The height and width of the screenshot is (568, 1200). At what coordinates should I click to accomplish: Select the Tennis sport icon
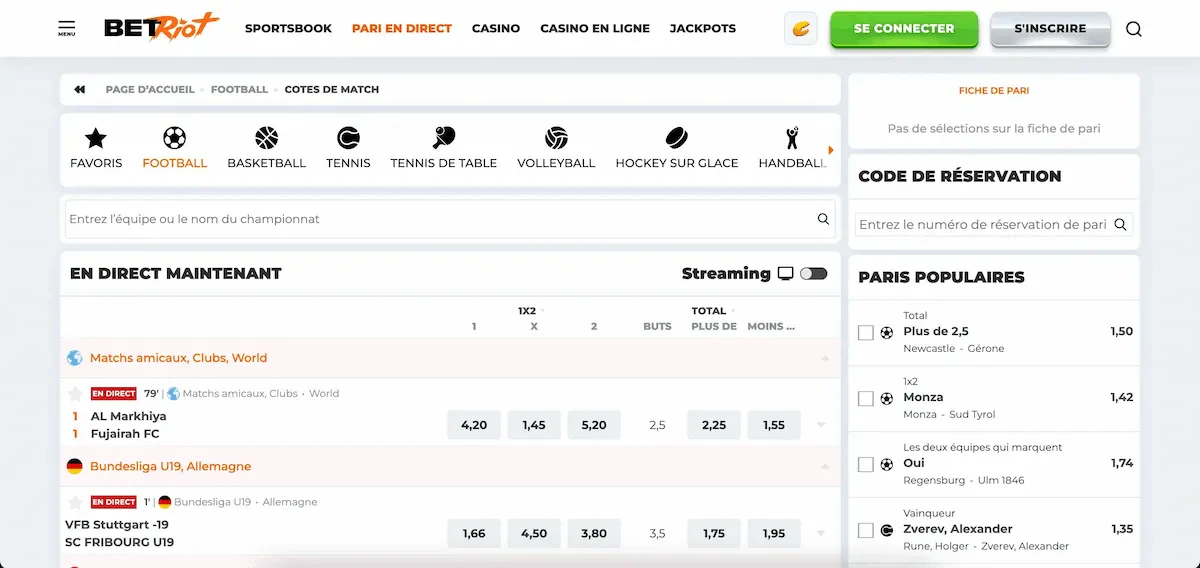[x=348, y=138]
